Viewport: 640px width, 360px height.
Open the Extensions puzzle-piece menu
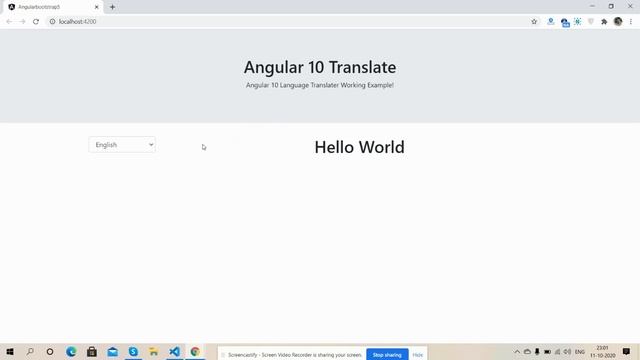point(604,22)
